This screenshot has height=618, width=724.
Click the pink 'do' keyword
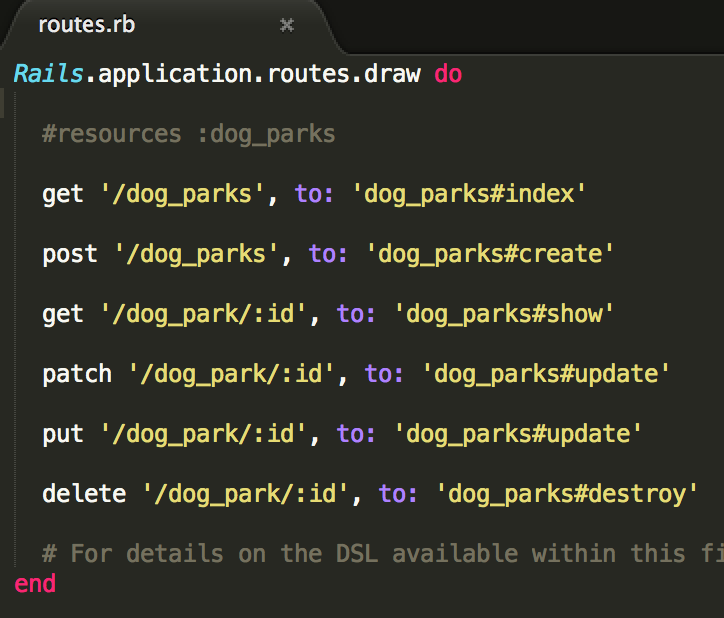(448, 74)
